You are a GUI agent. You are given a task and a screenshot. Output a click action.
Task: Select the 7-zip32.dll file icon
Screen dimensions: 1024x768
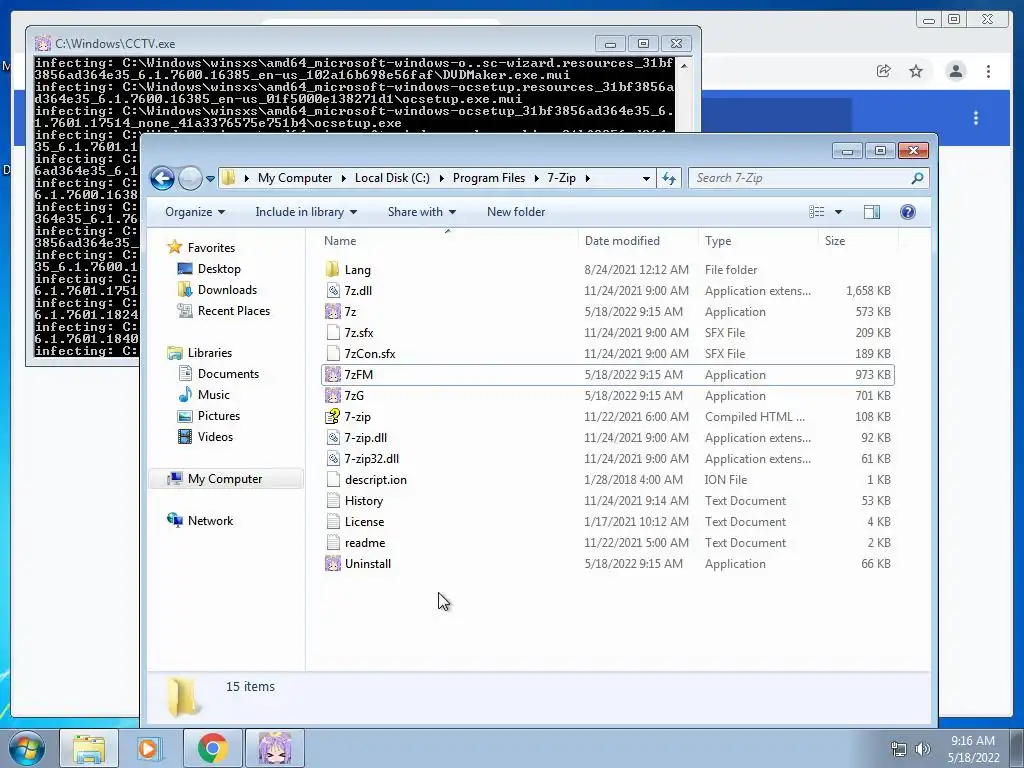coord(332,458)
